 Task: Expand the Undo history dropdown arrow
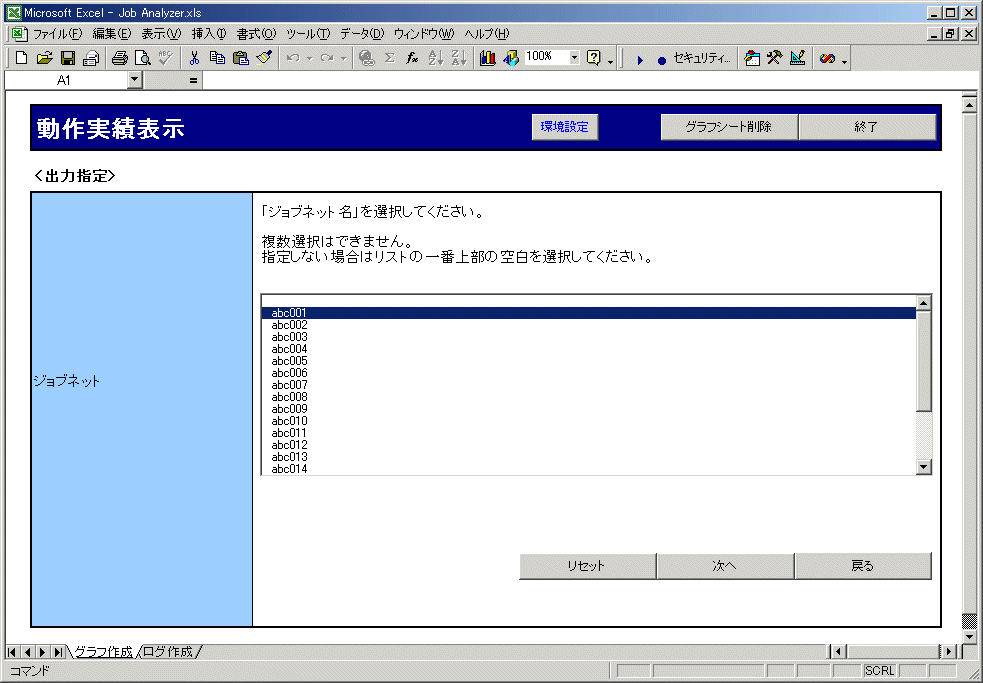[x=309, y=58]
